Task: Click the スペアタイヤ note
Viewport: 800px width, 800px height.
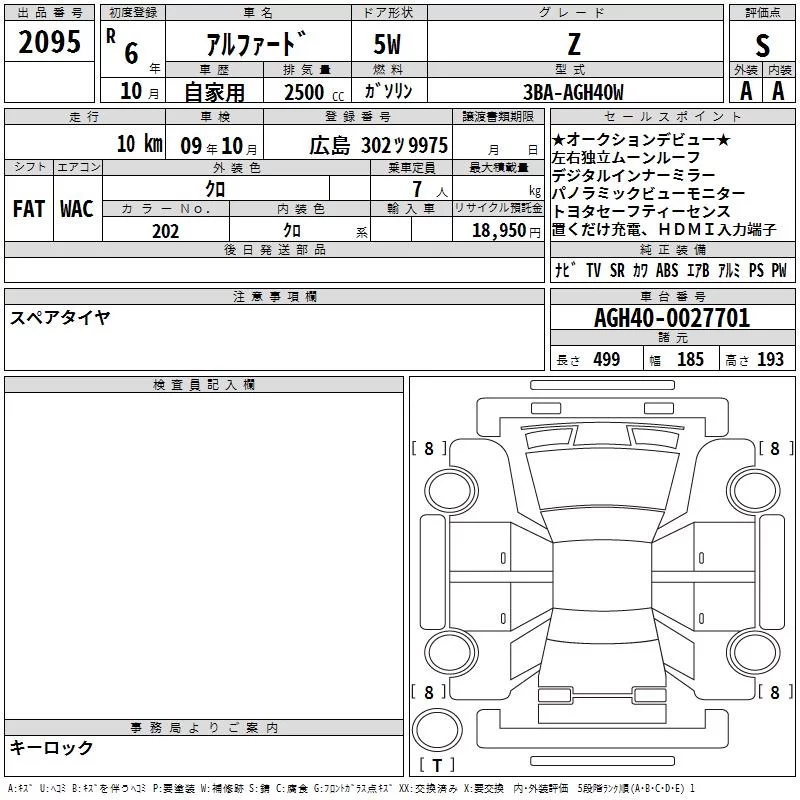Action: tap(60, 318)
